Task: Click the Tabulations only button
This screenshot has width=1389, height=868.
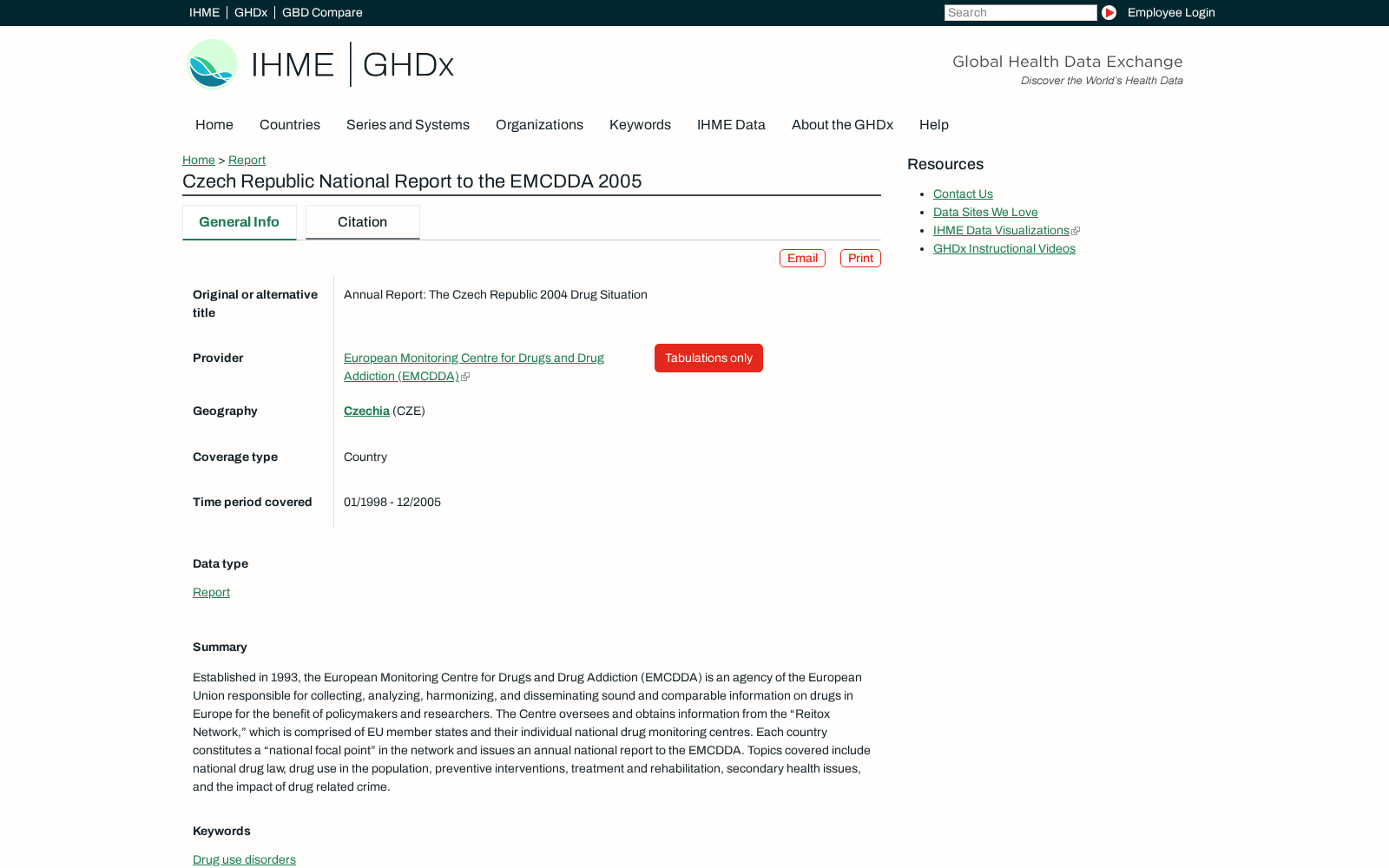Action: (x=708, y=358)
